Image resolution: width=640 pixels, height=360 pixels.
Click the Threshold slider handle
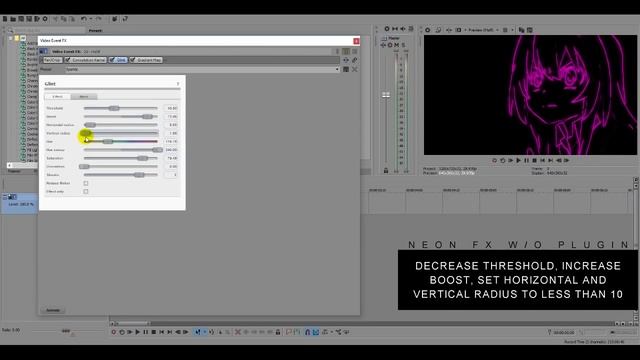coord(114,108)
